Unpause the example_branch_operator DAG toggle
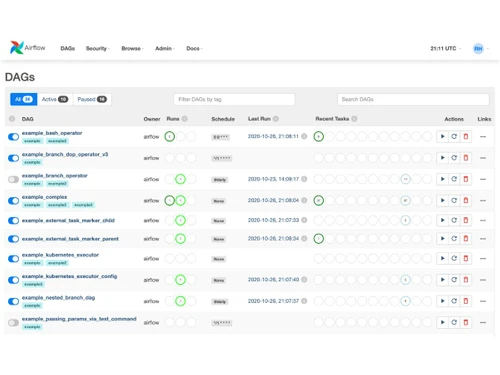The width and height of the screenshot is (500, 375). coord(13,179)
